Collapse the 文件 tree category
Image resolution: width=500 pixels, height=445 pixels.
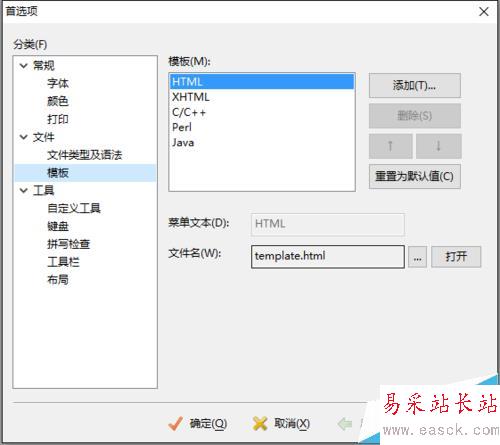coord(23,137)
